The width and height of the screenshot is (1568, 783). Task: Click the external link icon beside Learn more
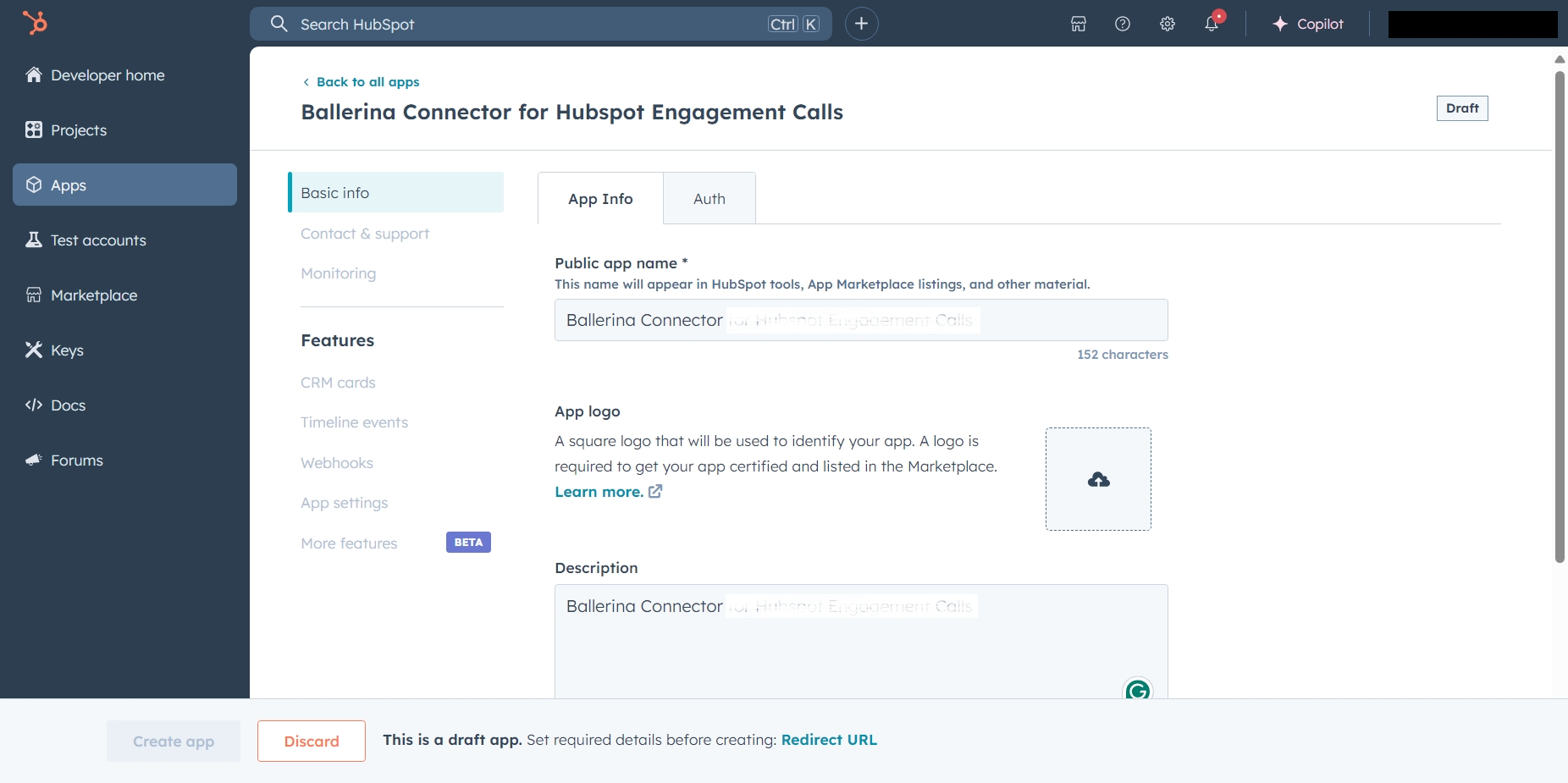pyautogui.click(x=655, y=491)
